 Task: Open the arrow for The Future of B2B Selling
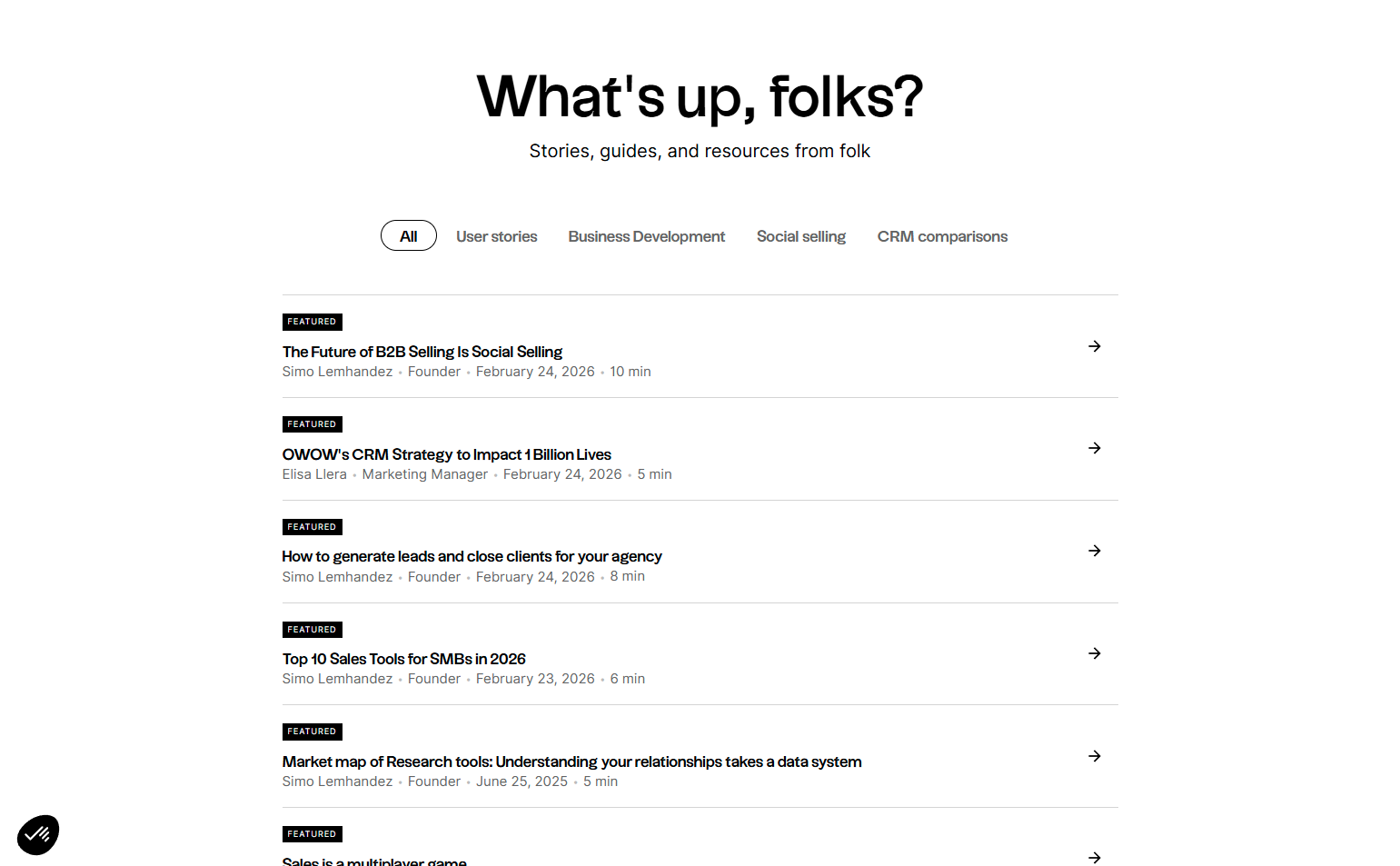pos(1094,346)
